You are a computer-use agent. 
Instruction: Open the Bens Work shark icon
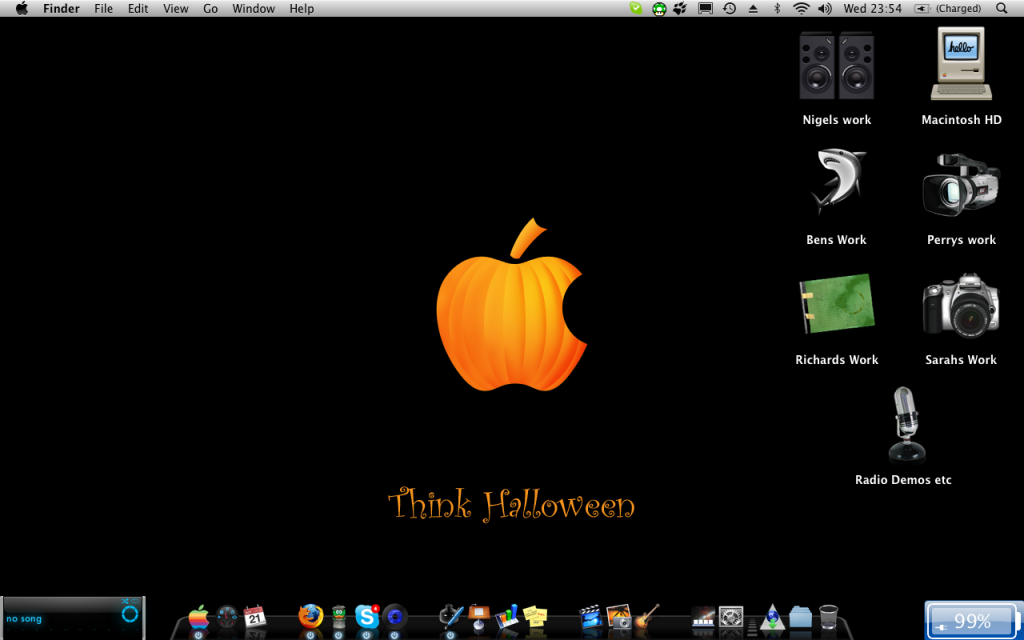pos(837,182)
